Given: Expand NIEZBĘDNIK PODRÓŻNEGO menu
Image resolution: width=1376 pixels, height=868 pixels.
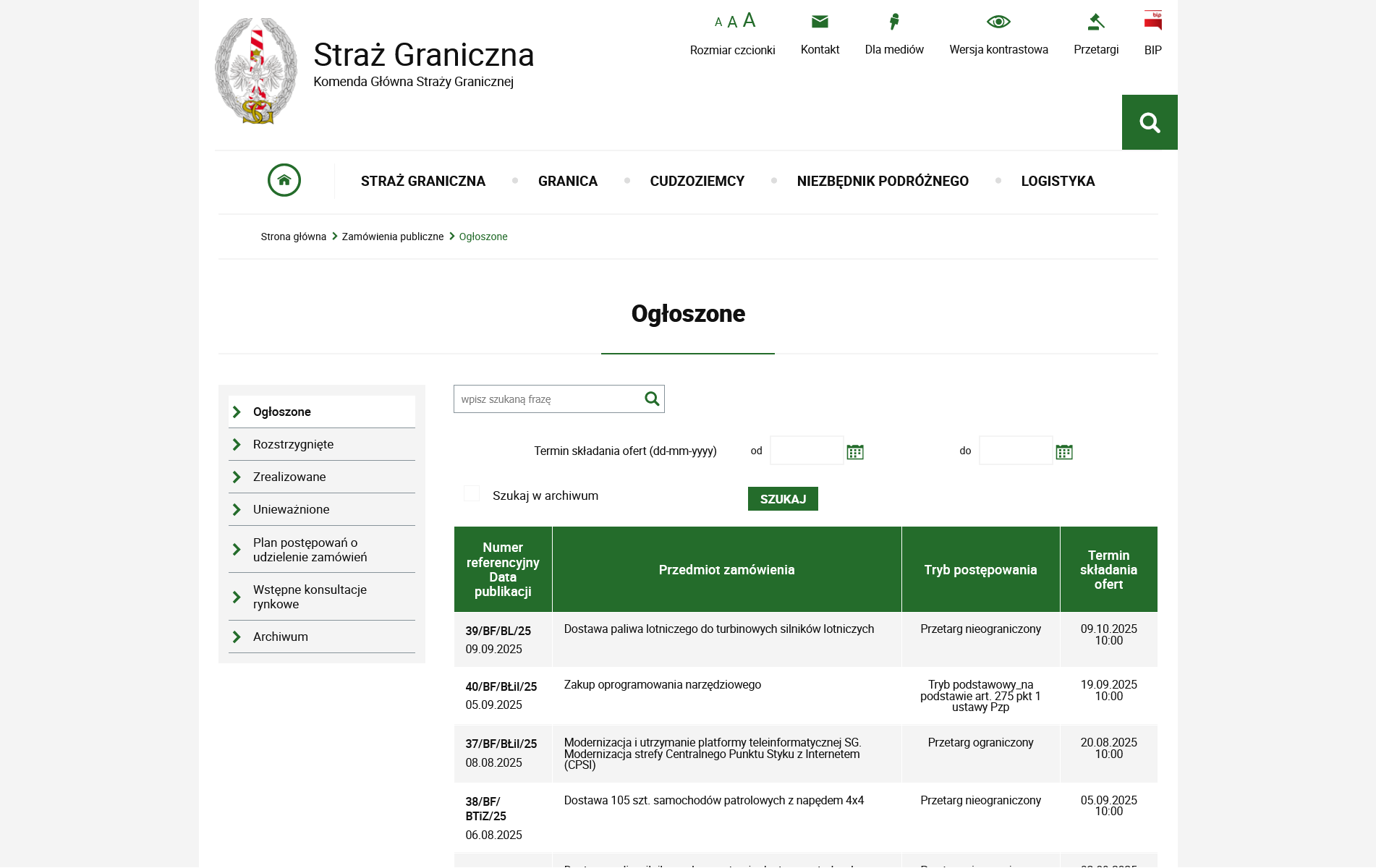Looking at the screenshot, I should point(883,181).
